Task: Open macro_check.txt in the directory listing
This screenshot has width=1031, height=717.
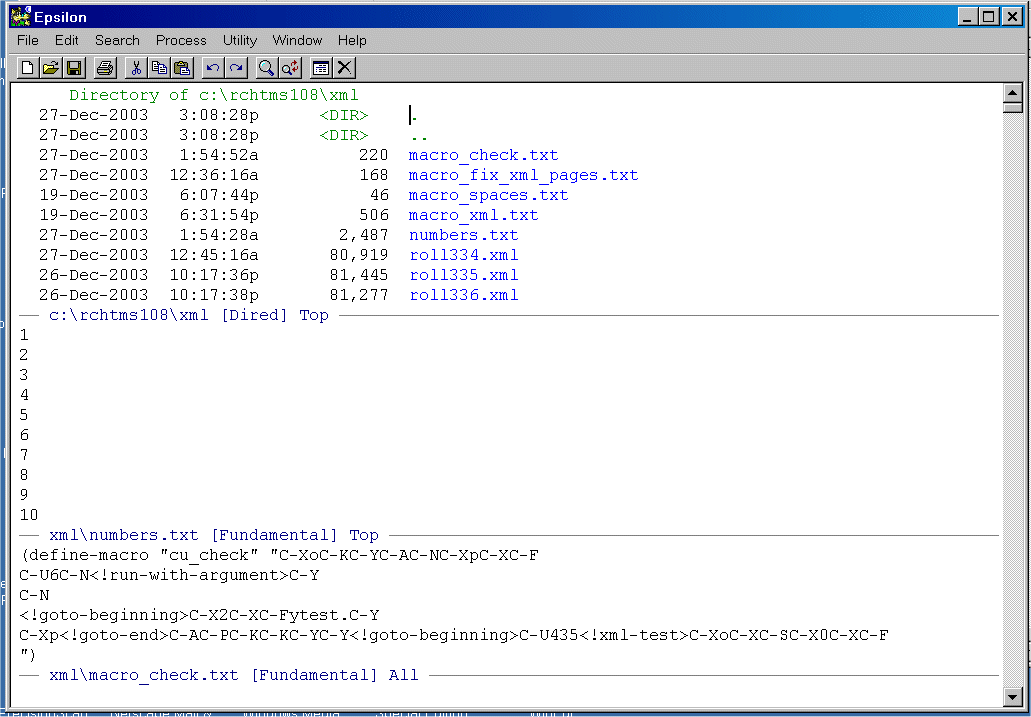Action: pyautogui.click(x=483, y=155)
